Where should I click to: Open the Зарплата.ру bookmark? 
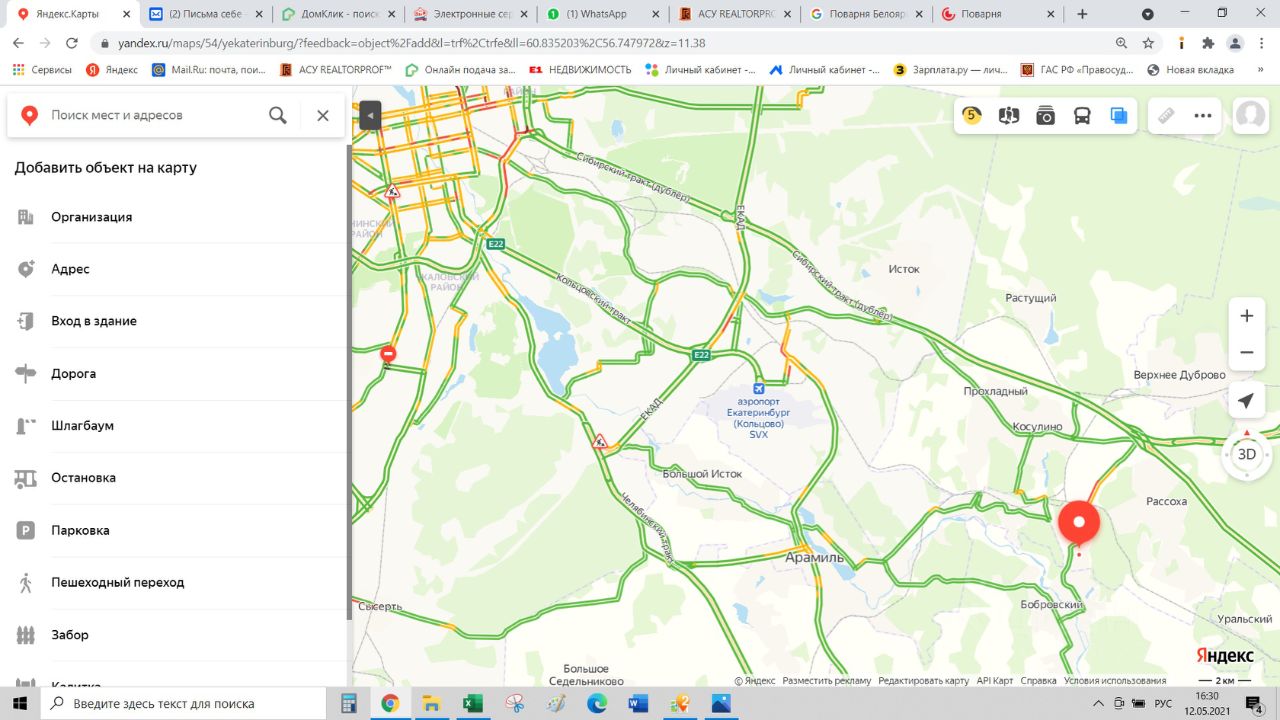click(x=950, y=70)
